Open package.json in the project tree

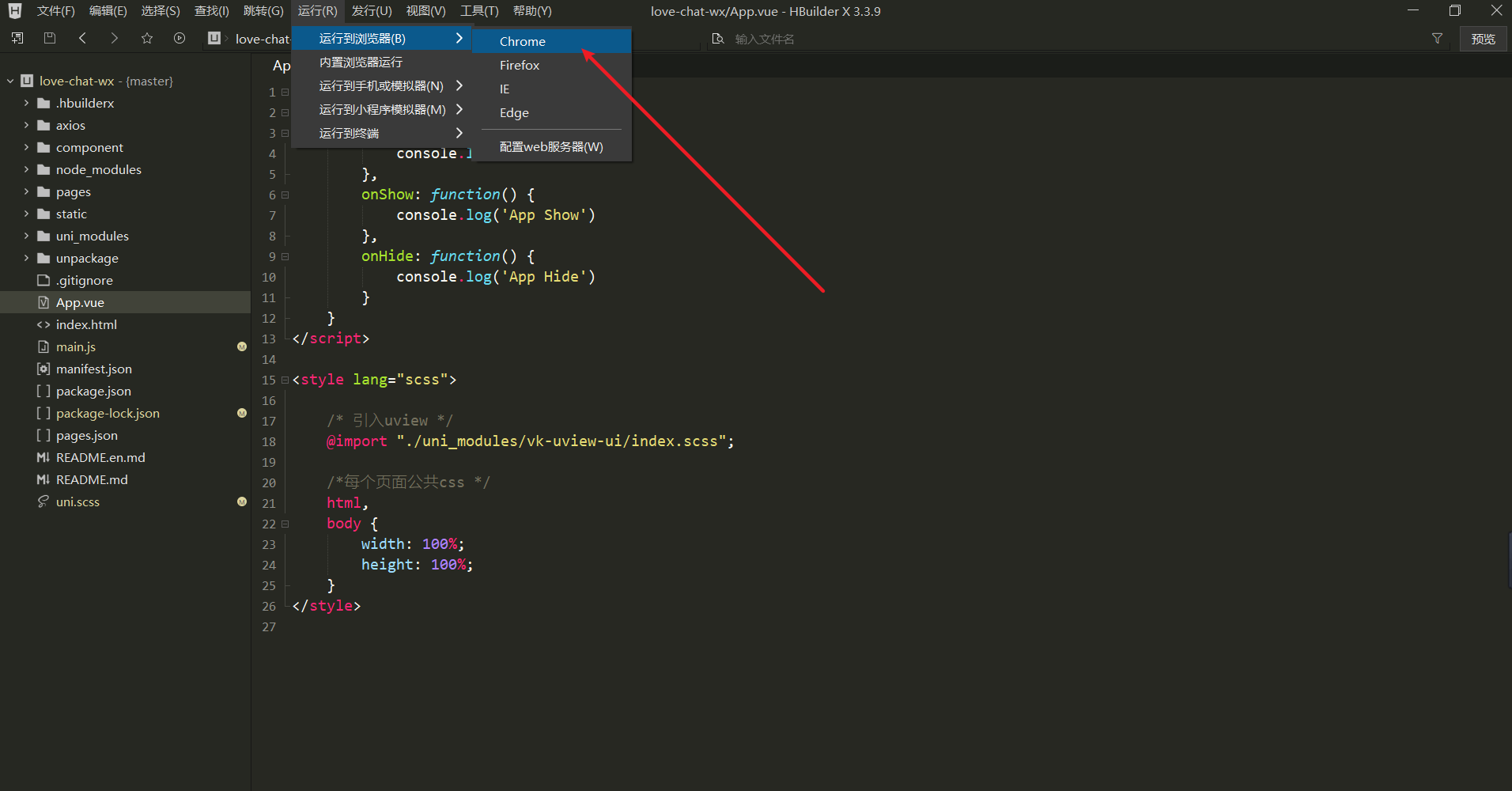coord(93,391)
